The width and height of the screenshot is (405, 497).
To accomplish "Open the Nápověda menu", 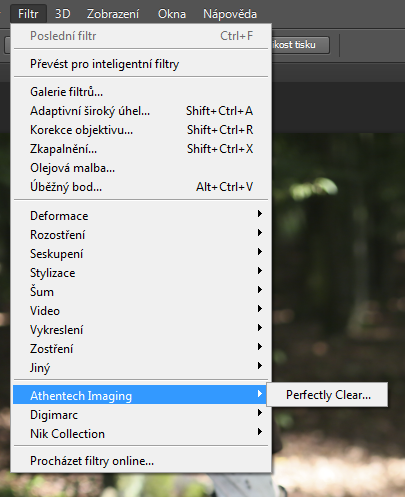I will click(x=230, y=14).
